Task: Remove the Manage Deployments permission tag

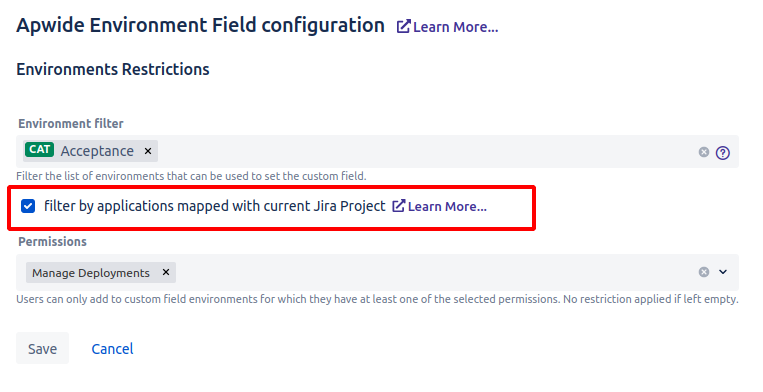Action: tap(166, 272)
